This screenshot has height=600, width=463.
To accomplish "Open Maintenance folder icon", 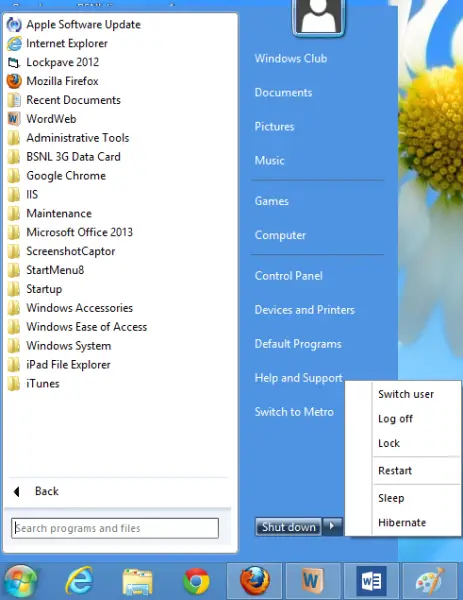I will pyautogui.click(x=14, y=213).
